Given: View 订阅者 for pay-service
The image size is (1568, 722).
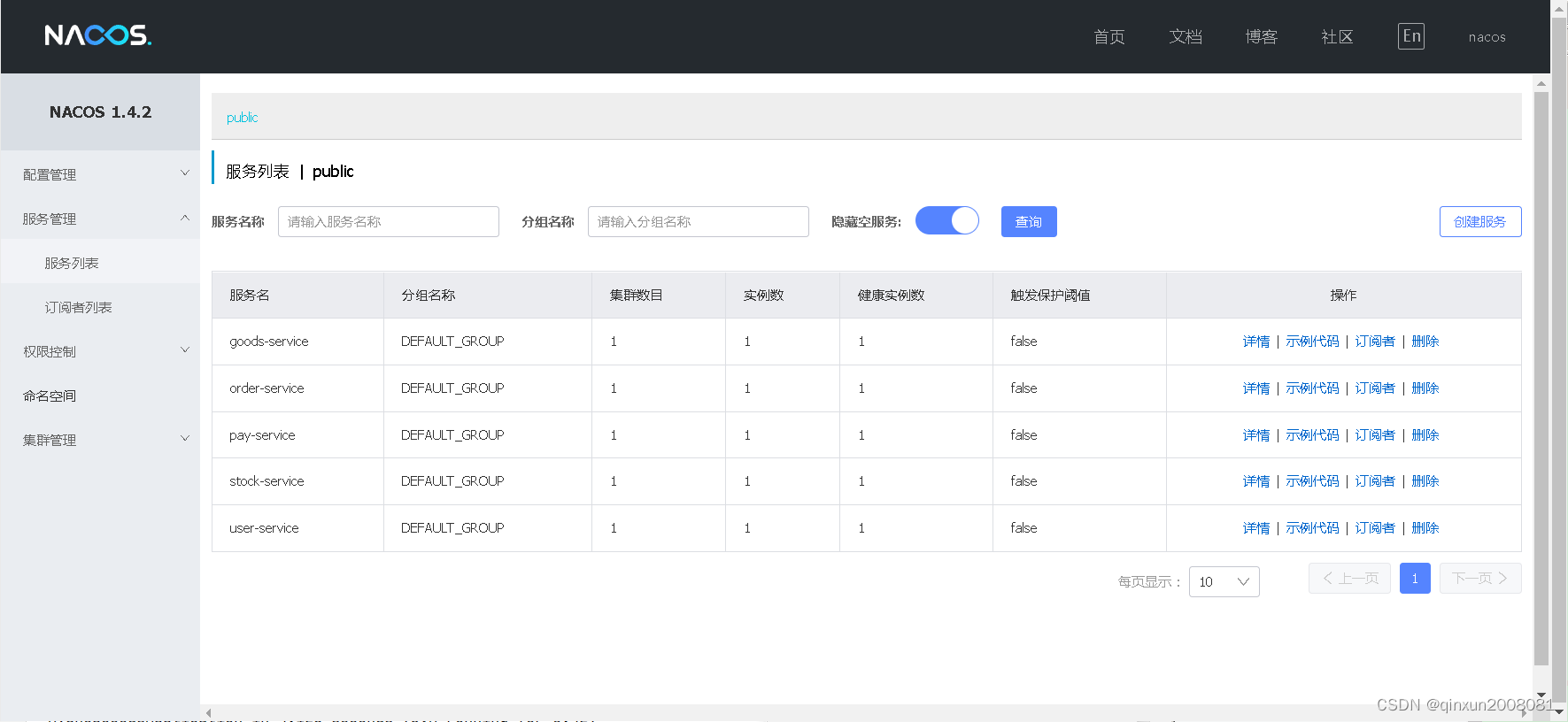Looking at the screenshot, I should click(x=1375, y=435).
